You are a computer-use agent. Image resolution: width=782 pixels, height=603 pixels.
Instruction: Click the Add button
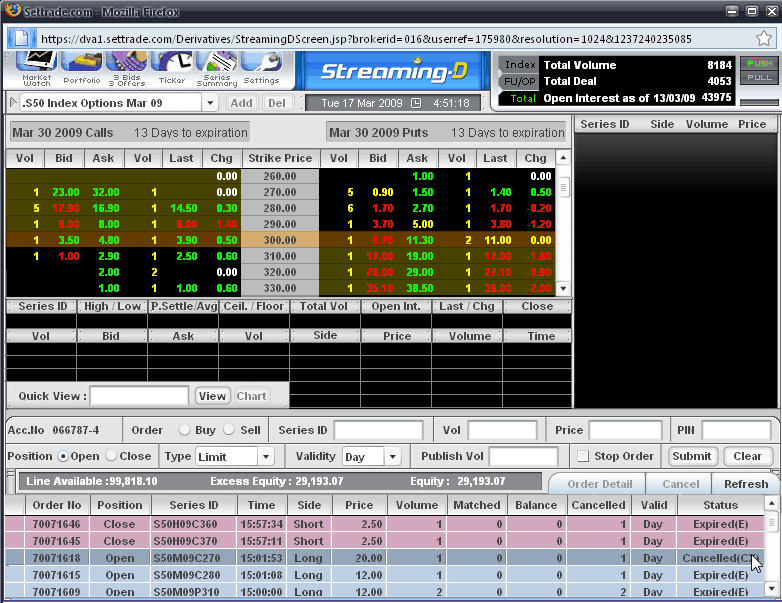point(241,103)
